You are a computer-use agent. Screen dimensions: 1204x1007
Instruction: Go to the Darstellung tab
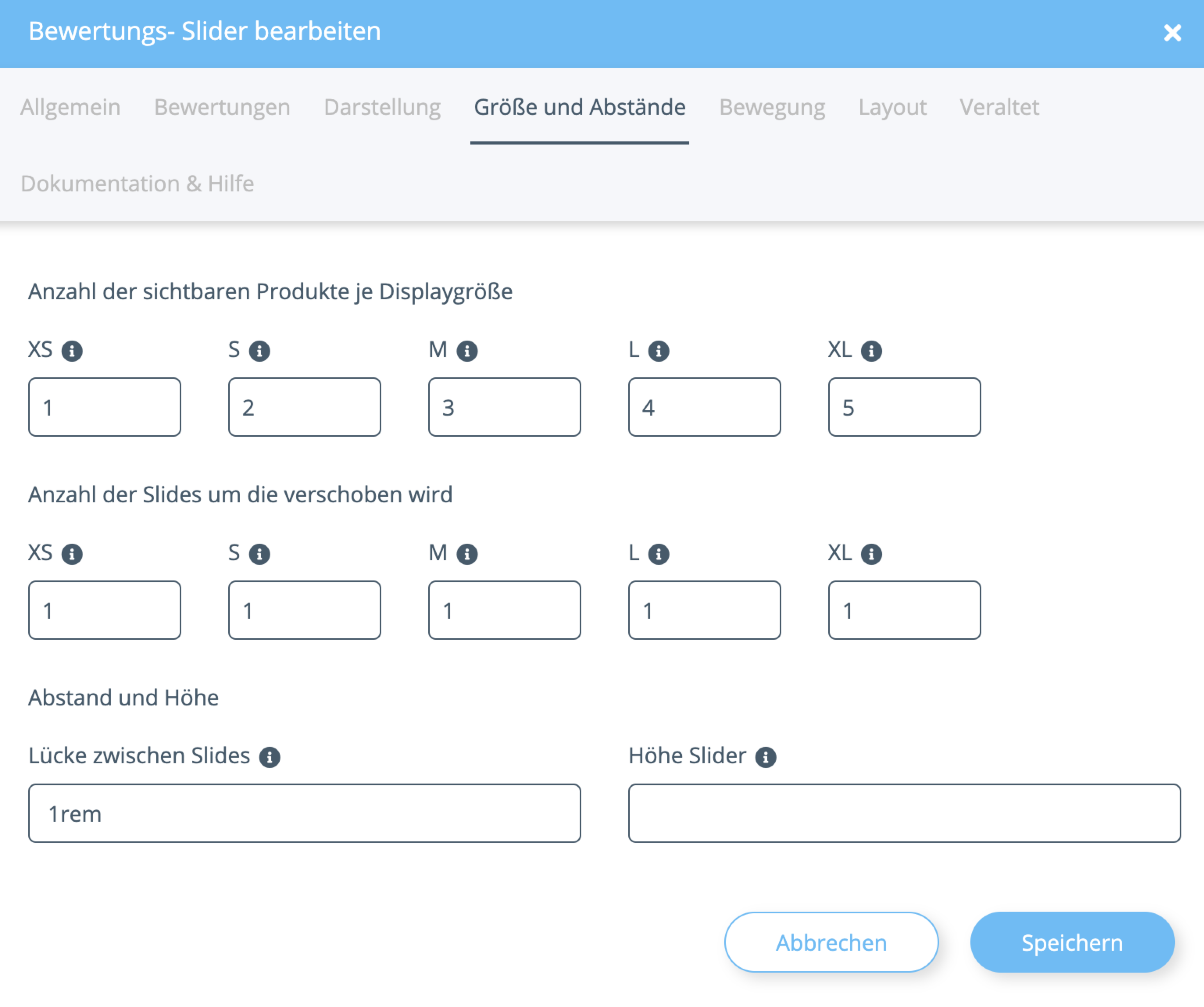[382, 107]
